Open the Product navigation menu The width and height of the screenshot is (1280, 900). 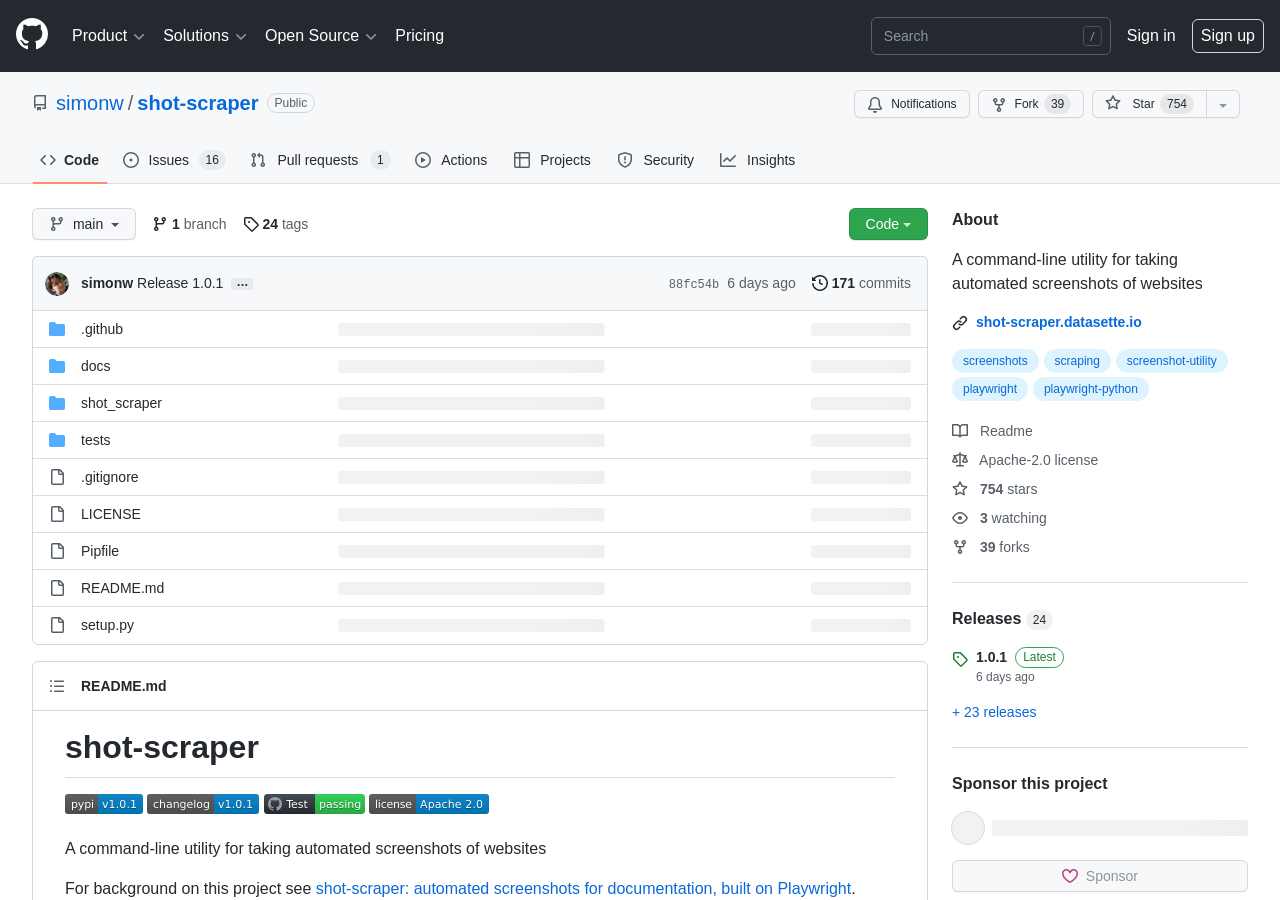point(108,36)
